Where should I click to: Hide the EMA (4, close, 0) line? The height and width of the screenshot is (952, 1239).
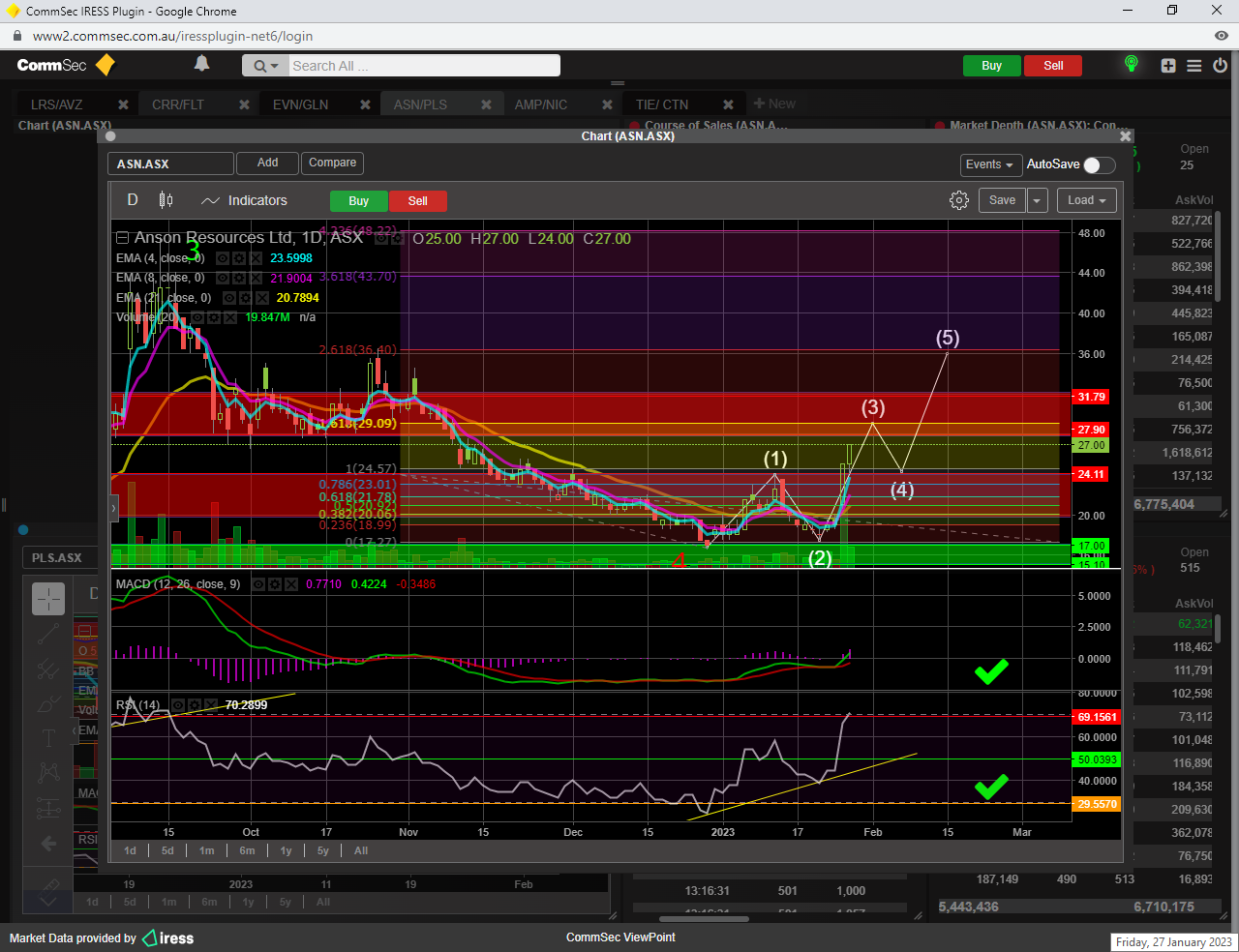(x=222, y=258)
